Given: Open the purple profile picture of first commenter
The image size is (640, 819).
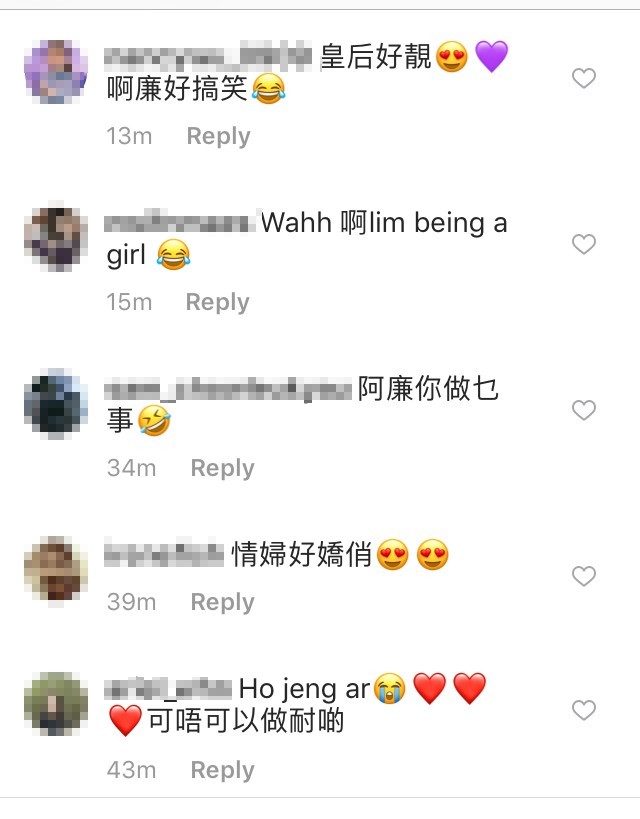Looking at the screenshot, I should tap(56, 72).
